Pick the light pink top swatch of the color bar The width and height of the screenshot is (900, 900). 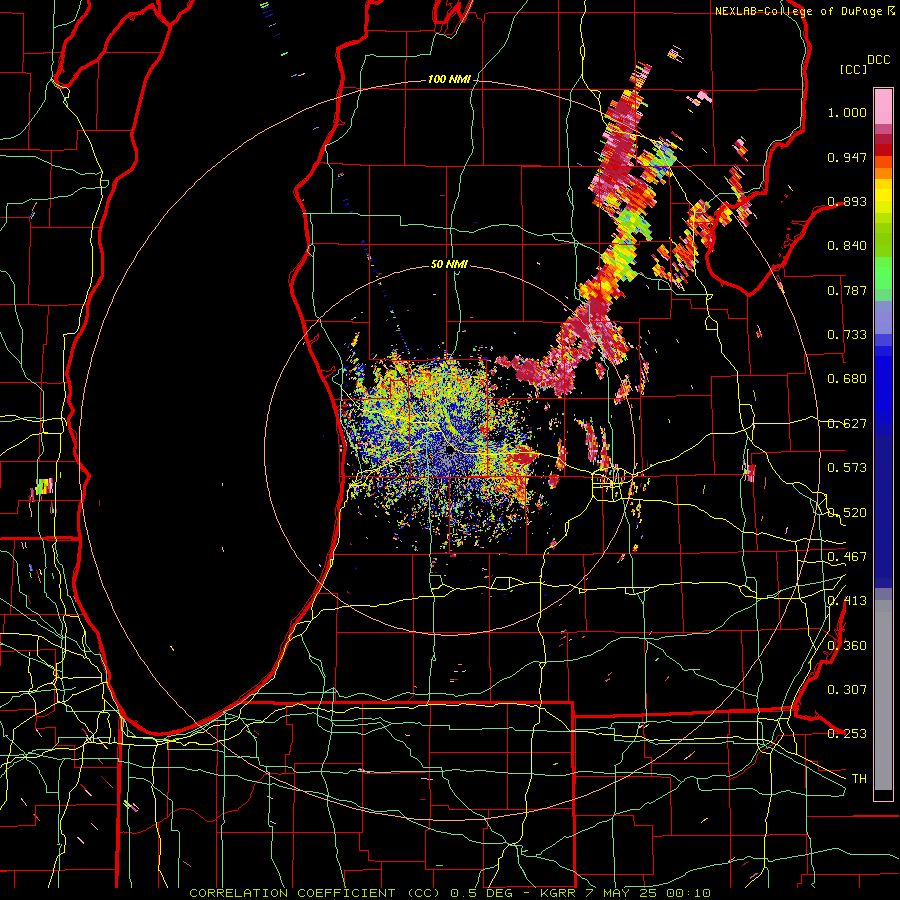[883, 106]
